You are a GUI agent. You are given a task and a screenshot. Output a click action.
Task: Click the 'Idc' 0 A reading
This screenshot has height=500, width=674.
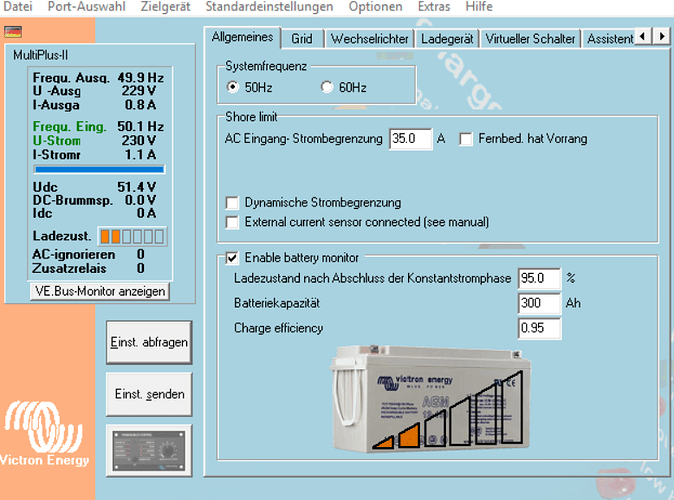(x=95, y=213)
